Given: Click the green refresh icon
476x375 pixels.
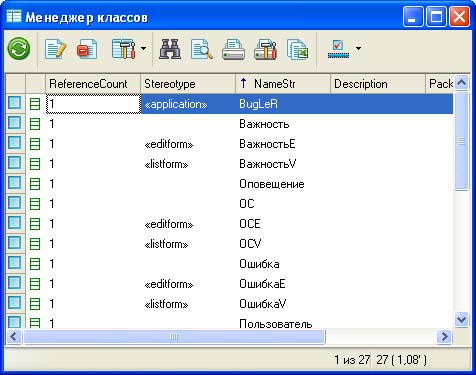Looking at the screenshot, I should pyautogui.click(x=19, y=49).
